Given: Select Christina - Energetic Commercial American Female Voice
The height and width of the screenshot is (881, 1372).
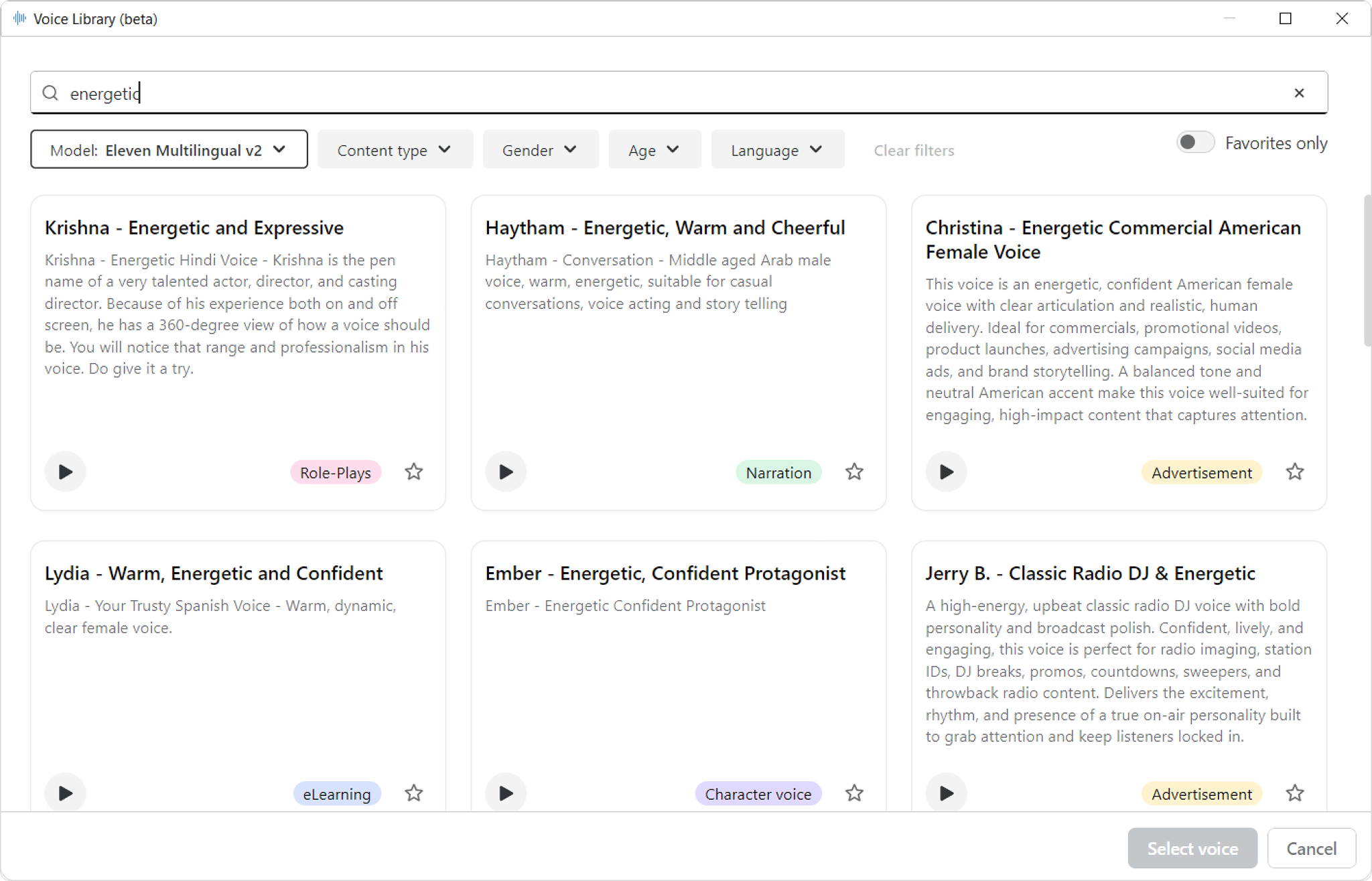Looking at the screenshot, I should 1113,240.
